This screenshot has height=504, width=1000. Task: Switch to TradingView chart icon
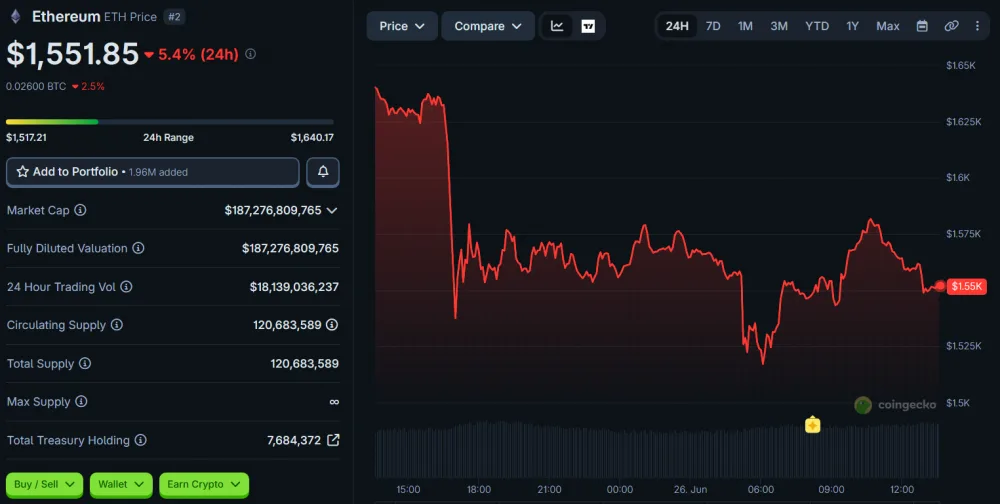[588, 26]
